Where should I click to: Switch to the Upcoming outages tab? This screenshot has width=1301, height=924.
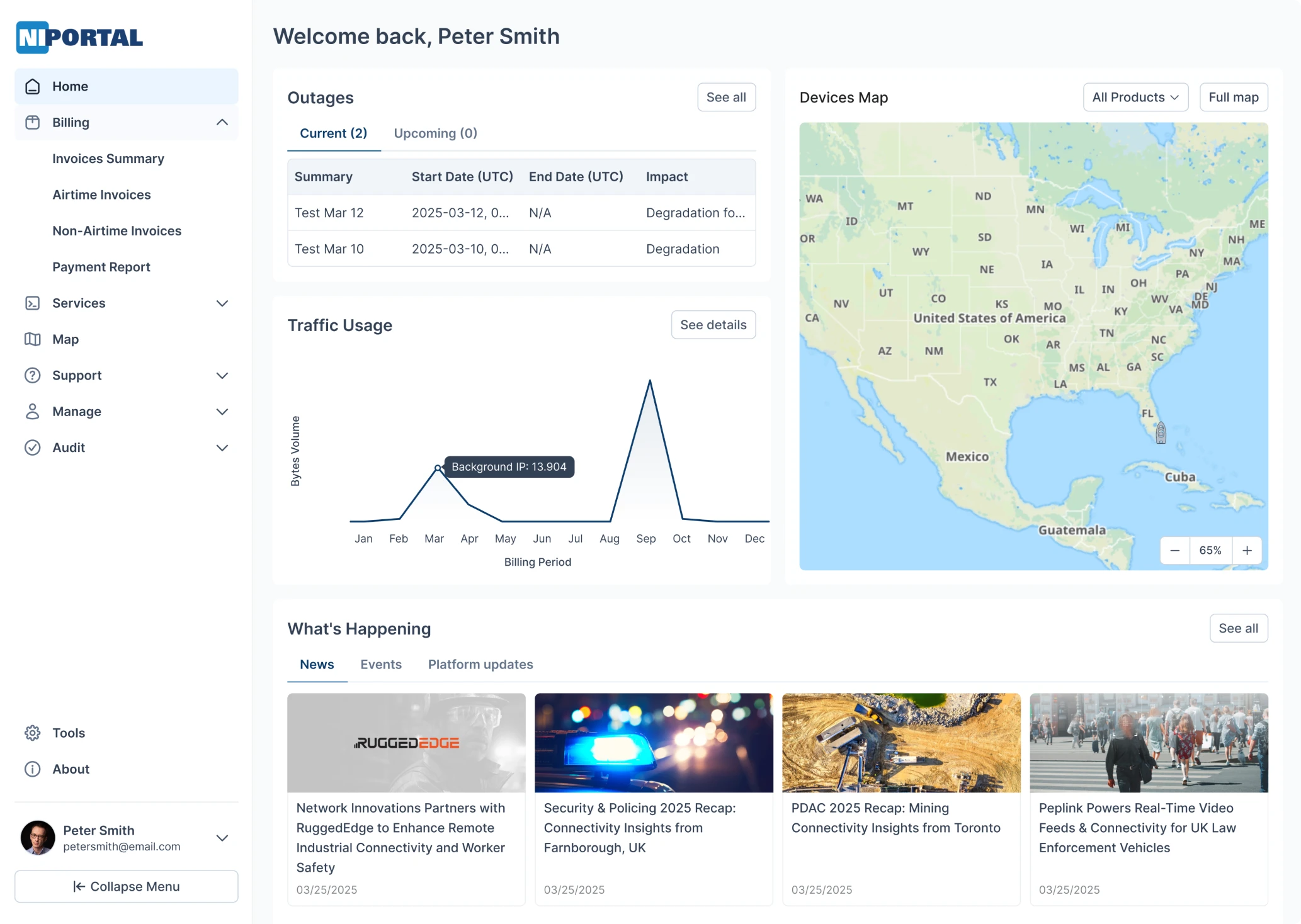(435, 133)
